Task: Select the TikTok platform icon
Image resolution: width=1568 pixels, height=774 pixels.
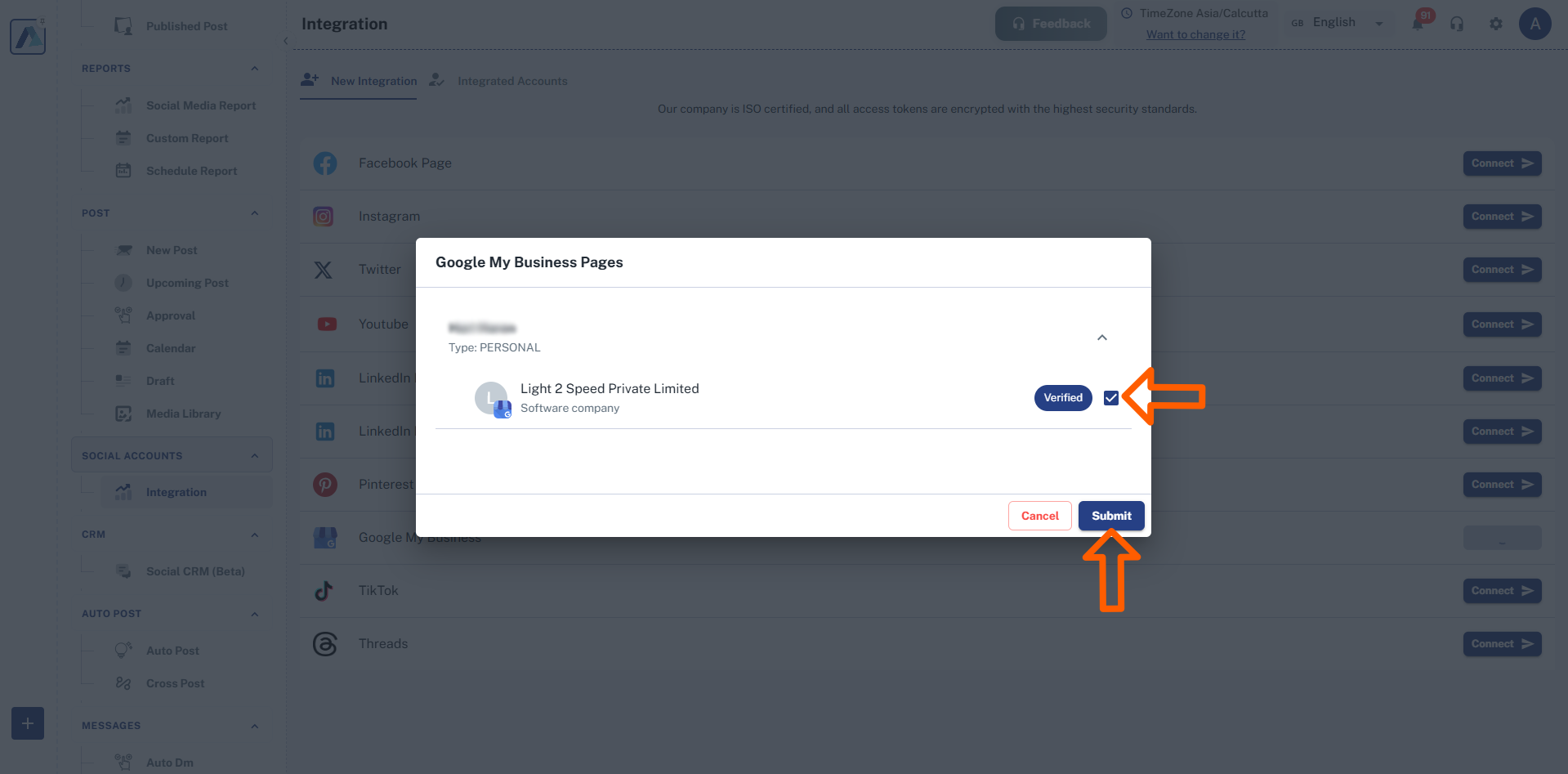Action: click(x=324, y=590)
